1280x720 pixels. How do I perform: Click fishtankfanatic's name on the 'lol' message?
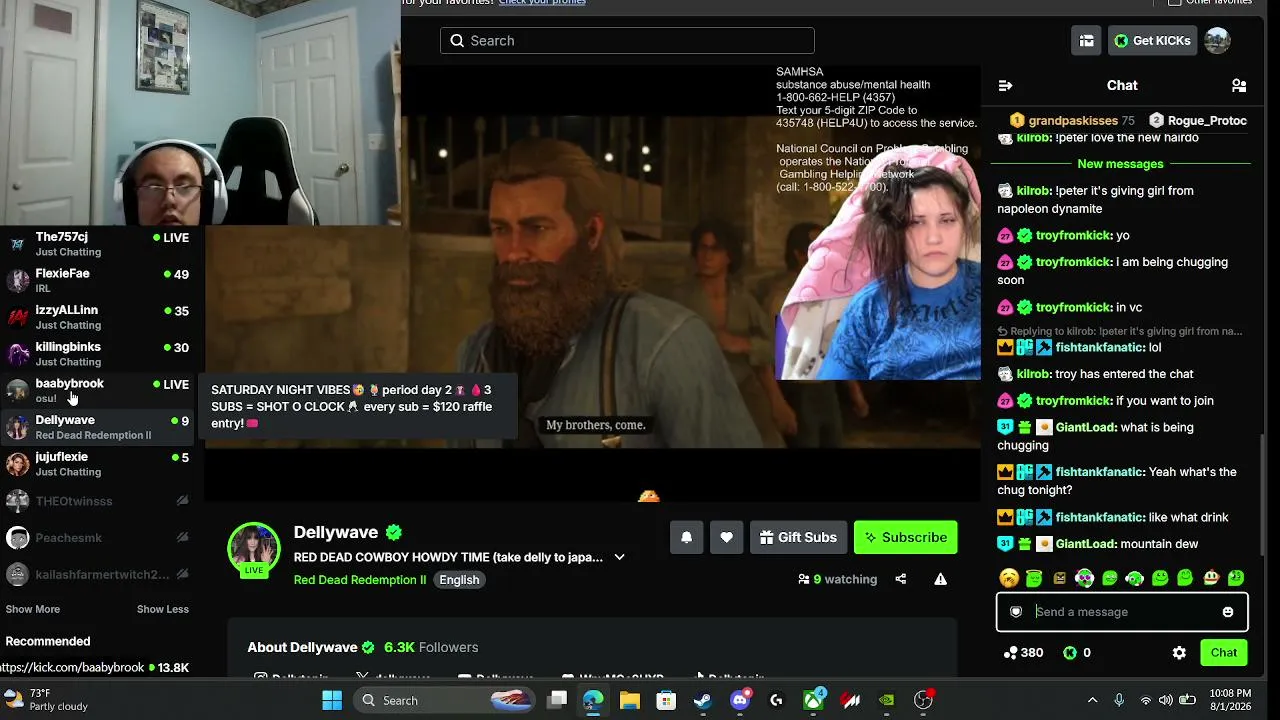[1099, 348]
